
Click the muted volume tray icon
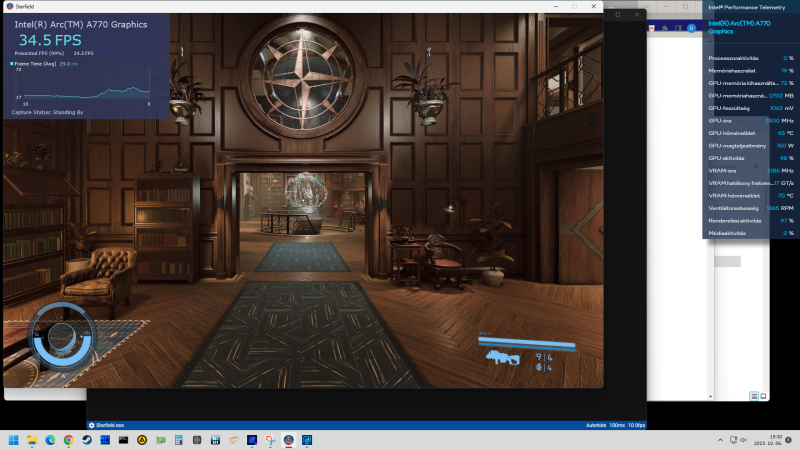pos(743,440)
